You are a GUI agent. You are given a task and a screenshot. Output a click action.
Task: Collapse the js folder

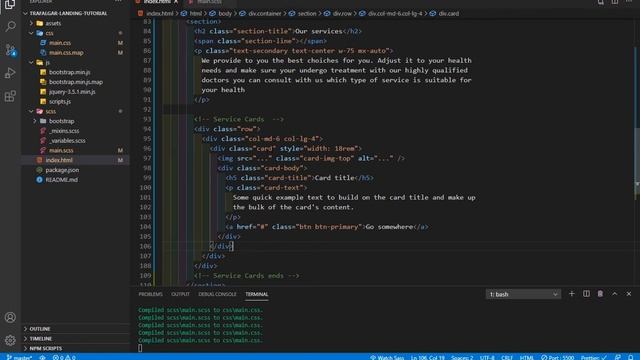tap(47, 62)
